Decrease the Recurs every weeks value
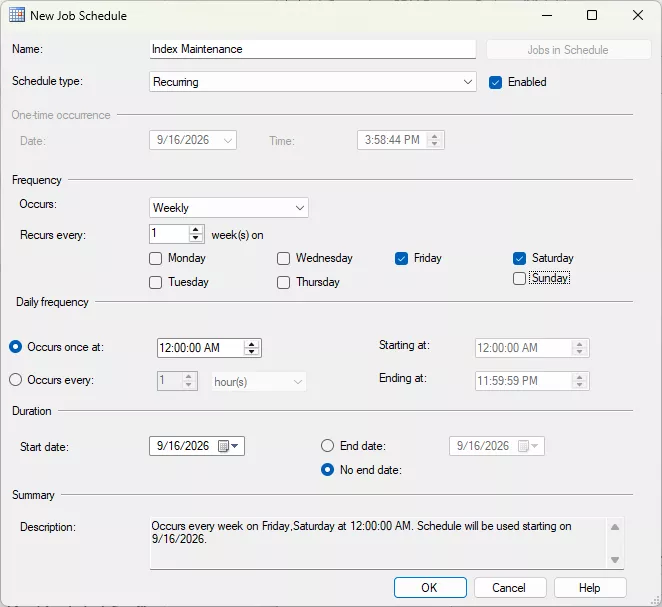The width and height of the screenshot is (662, 607). click(195, 238)
